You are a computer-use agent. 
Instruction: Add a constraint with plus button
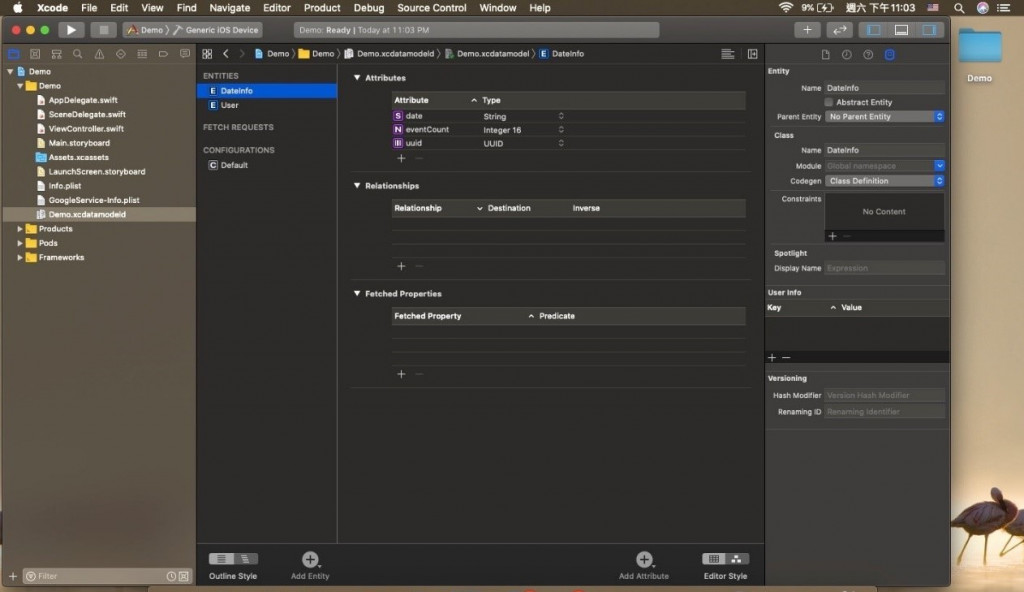[x=832, y=236]
